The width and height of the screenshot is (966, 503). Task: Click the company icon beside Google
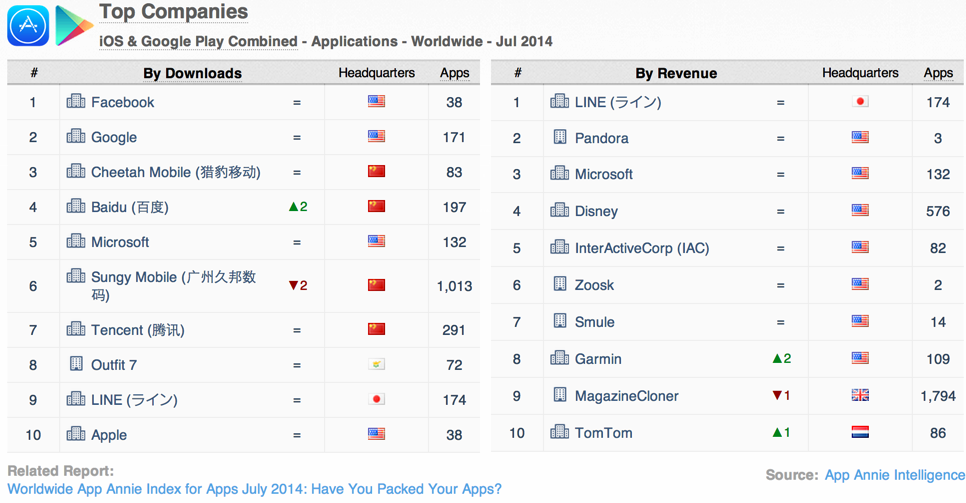pyautogui.click(x=76, y=136)
